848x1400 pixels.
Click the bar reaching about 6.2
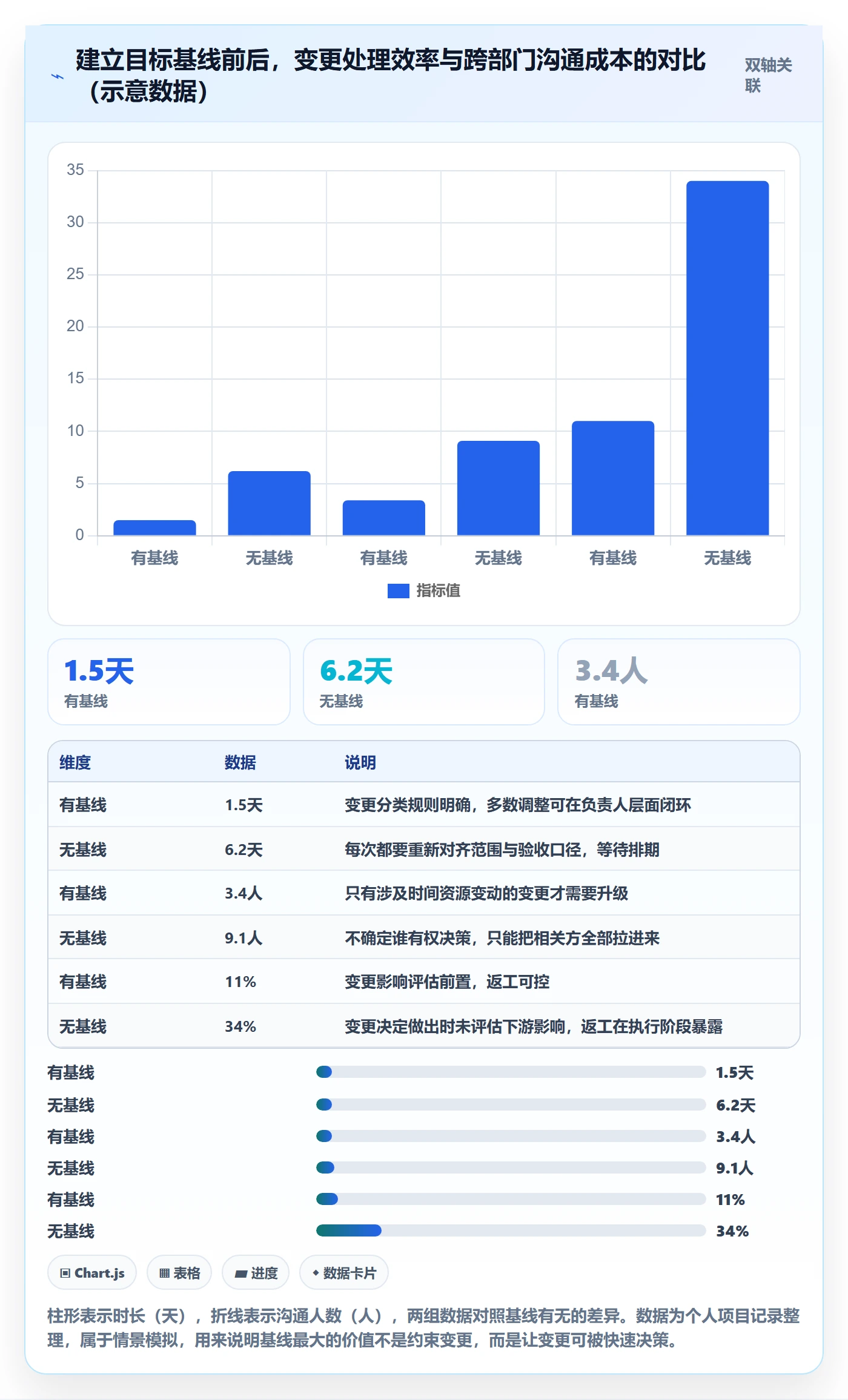[x=269, y=503]
